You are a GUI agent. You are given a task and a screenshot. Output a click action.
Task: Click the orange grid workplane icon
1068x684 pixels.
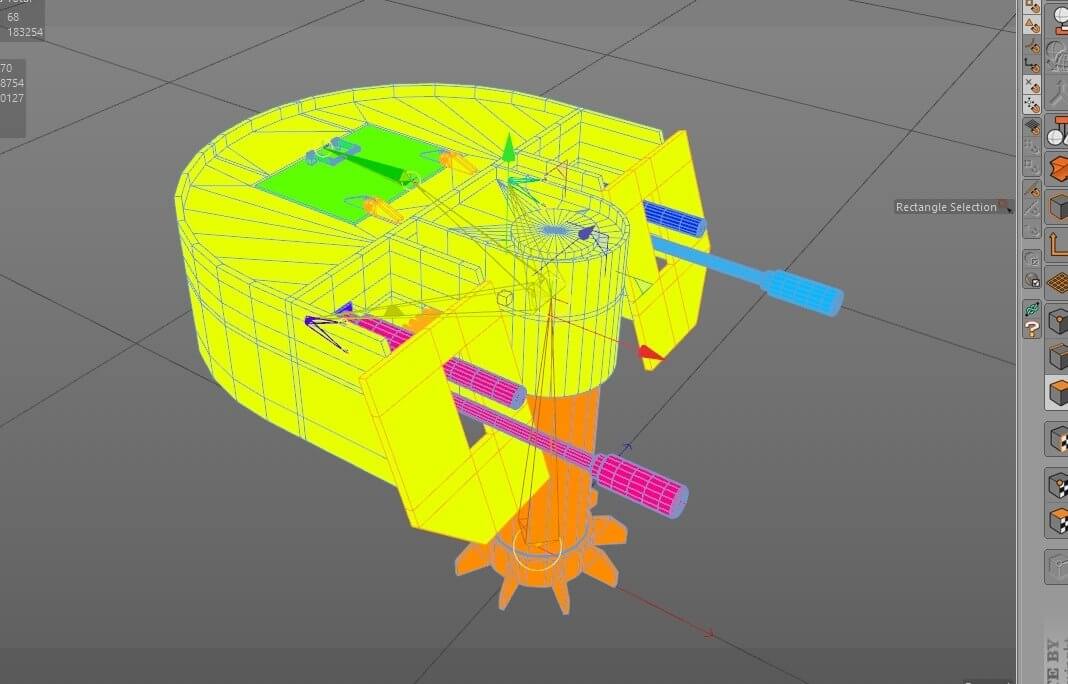[x=1057, y=283]
